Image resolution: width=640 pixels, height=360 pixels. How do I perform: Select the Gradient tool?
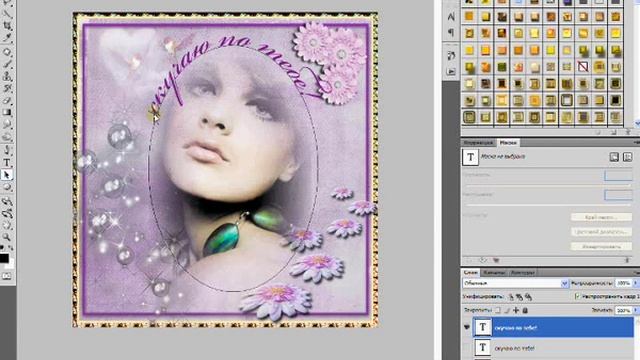[x=7, y=112]
